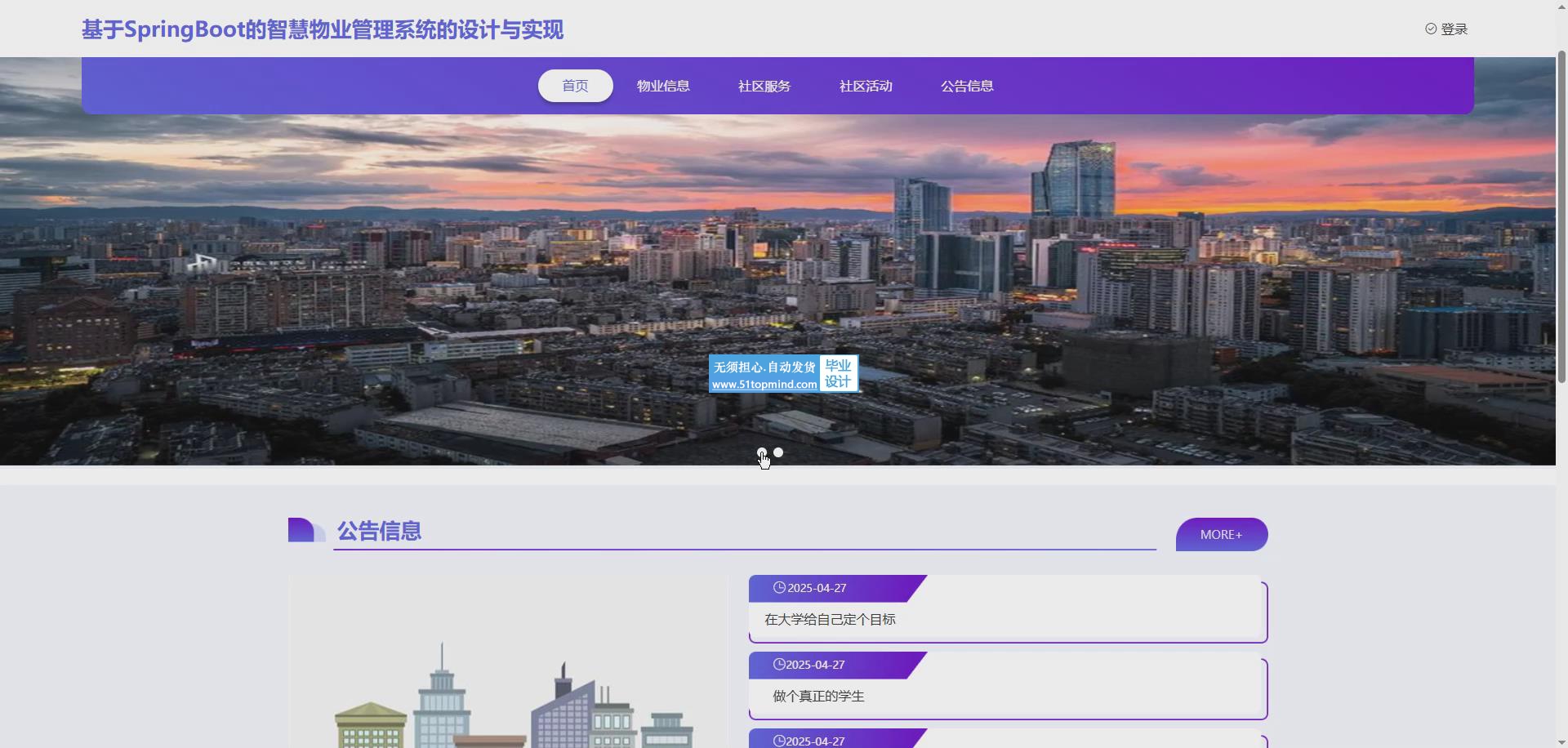Go to the 首页 navigation tab
The image size is (1568, 748).
[575, 86]
